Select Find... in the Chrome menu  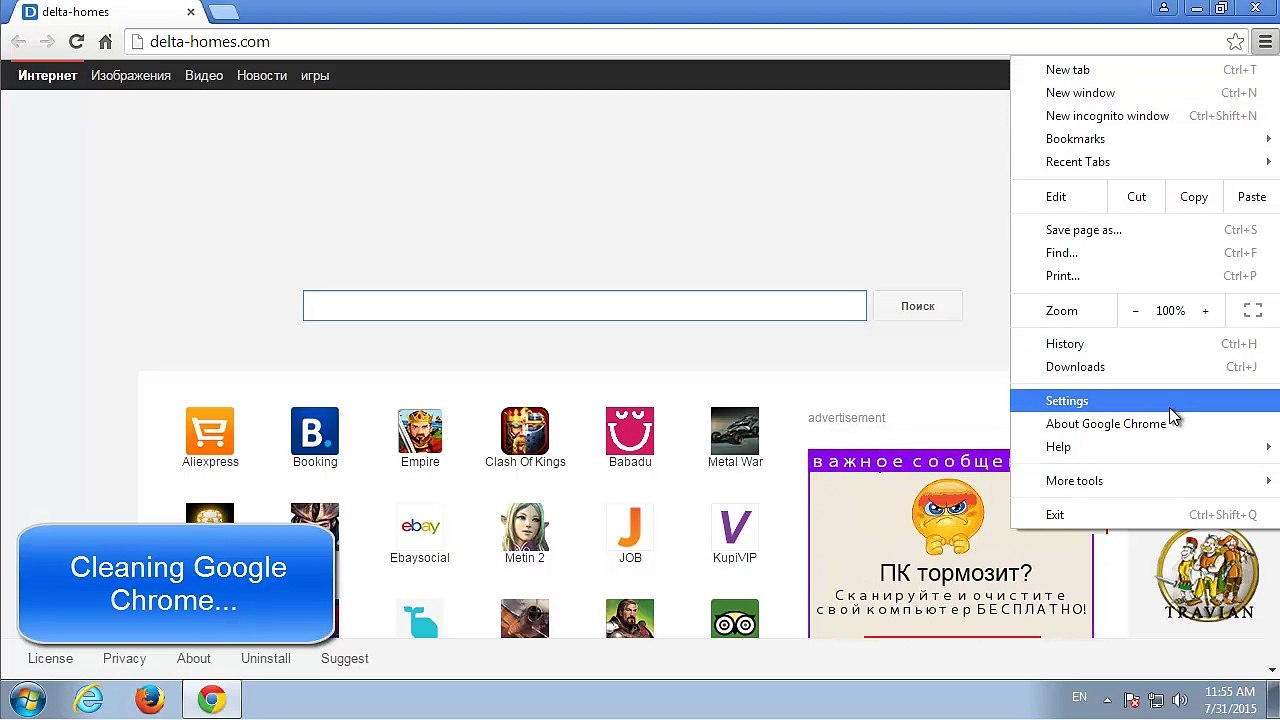[x=1145, y=253]
